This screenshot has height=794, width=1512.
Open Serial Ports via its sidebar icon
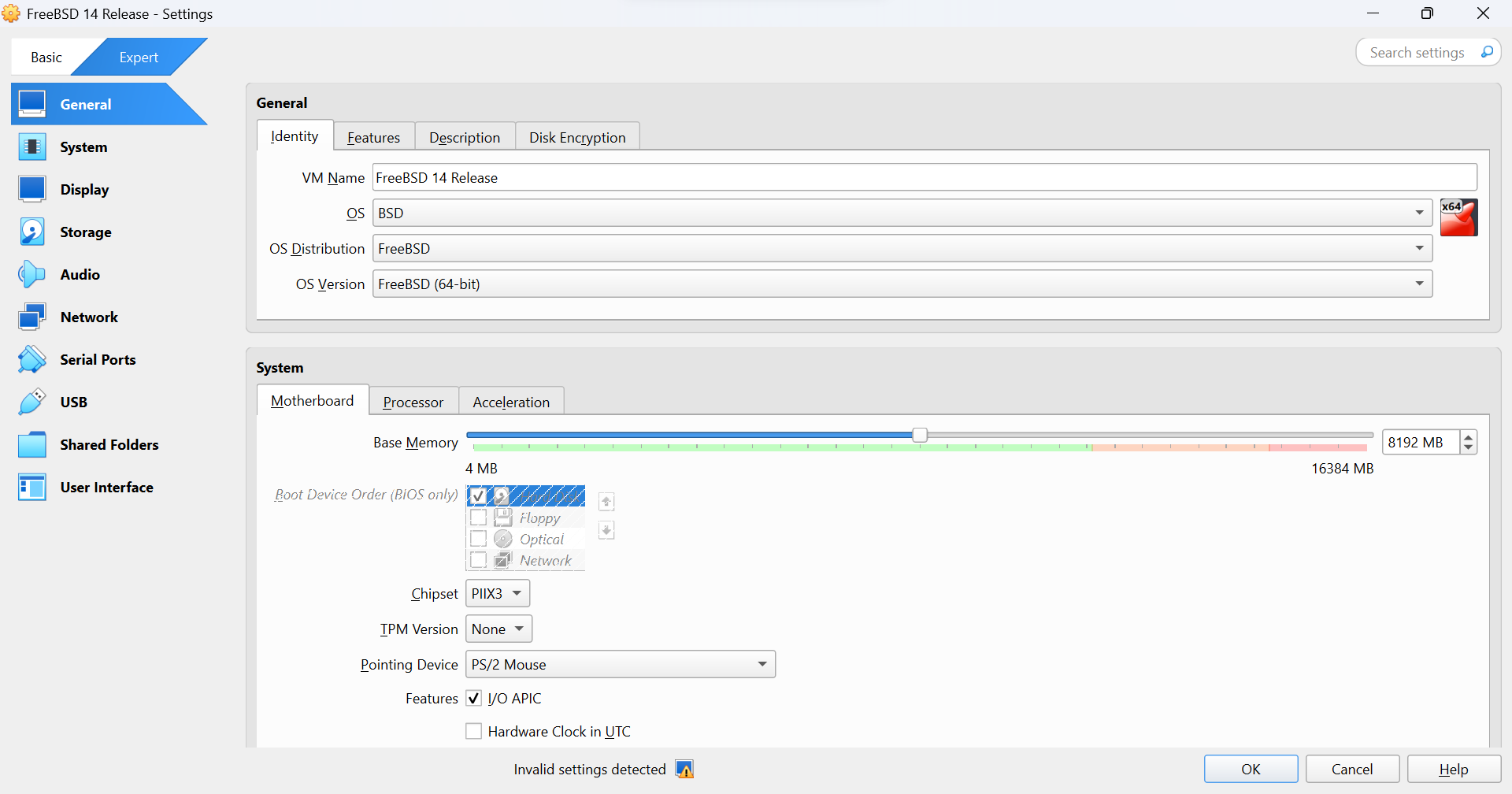coord(32,360)
